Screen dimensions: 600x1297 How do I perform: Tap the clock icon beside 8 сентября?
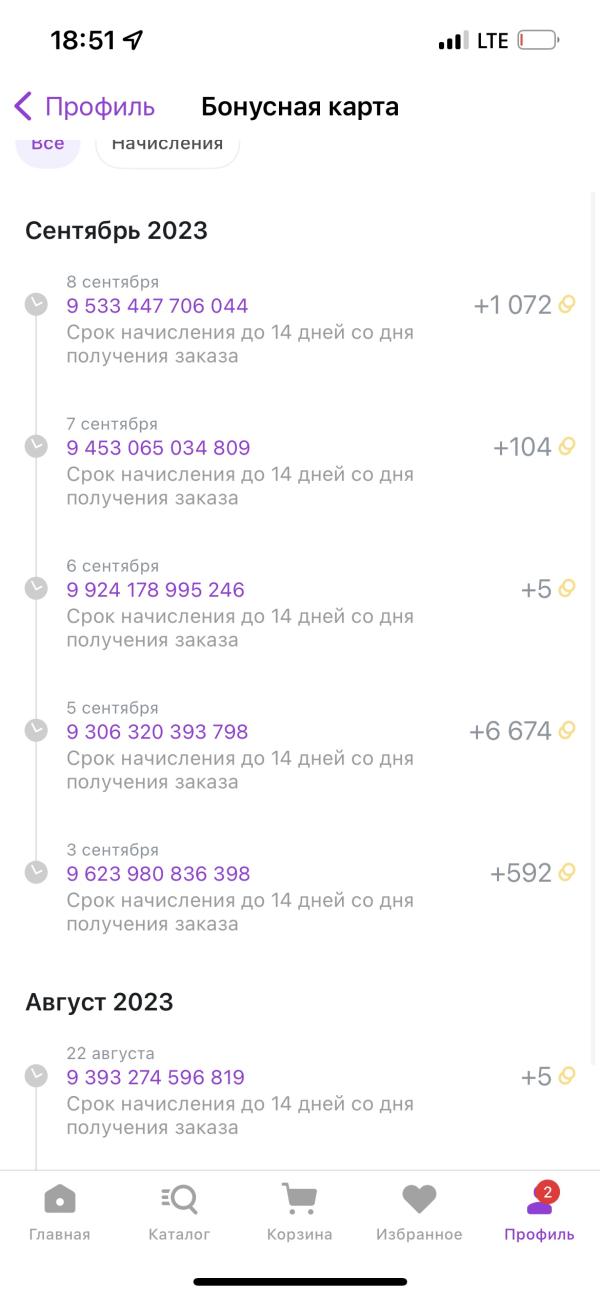pos(36,305)
